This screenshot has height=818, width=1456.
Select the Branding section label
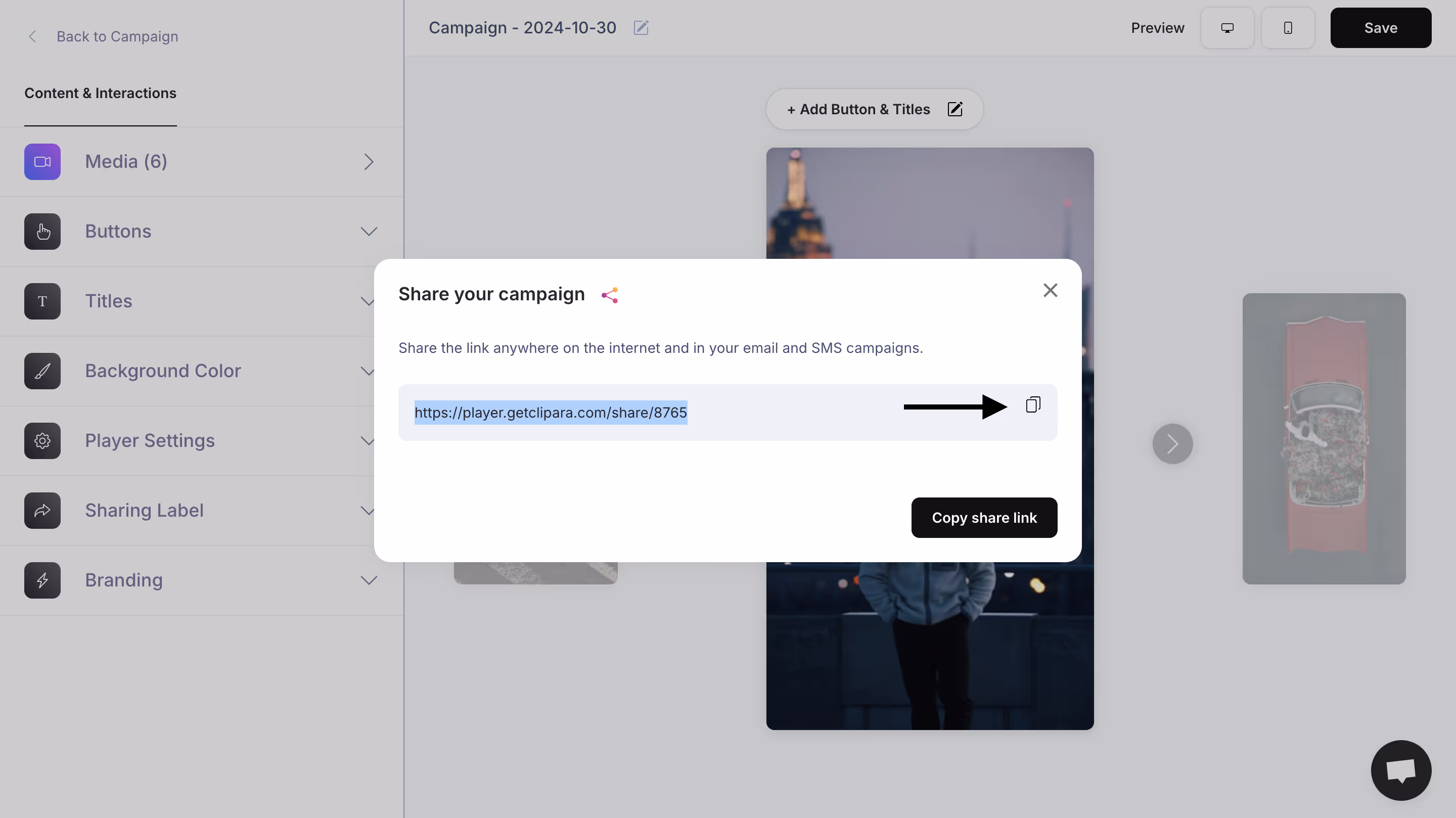pos(124,580)
